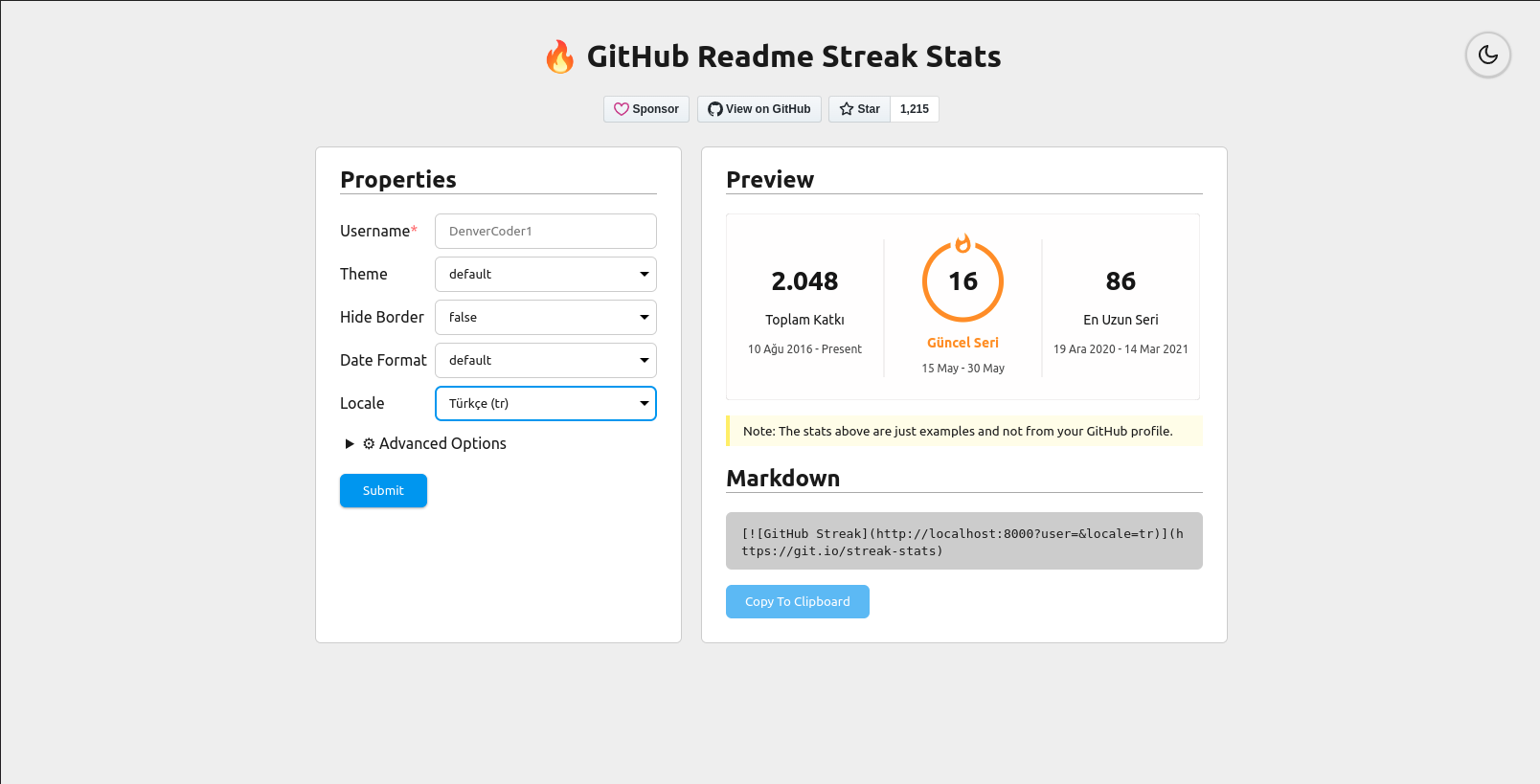
Task: Open the Theme dropdown
Action: point(546,274)
